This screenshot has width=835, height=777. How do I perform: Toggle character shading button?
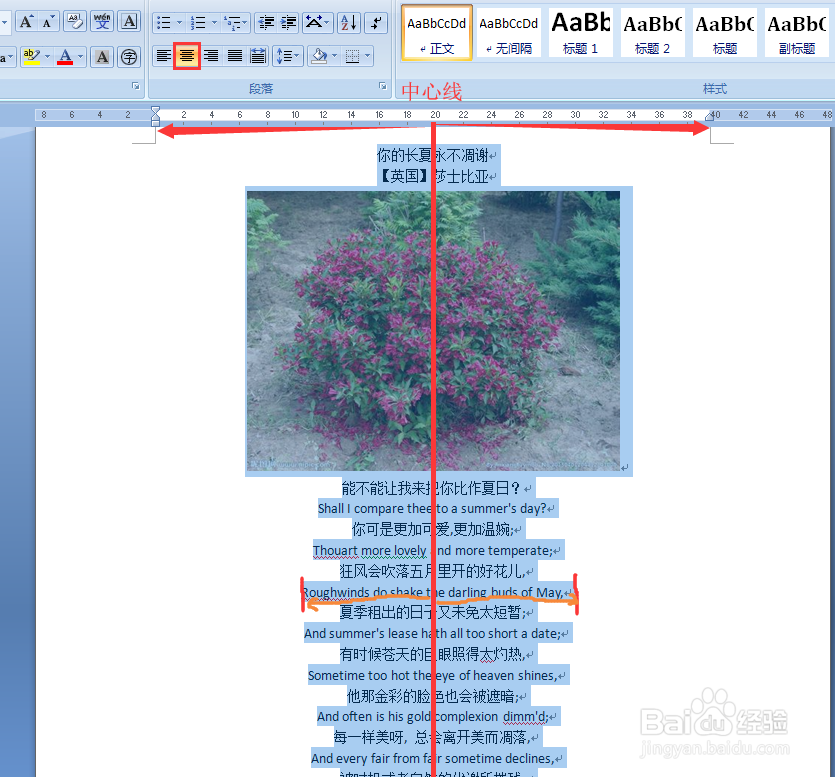click(102, 56)
